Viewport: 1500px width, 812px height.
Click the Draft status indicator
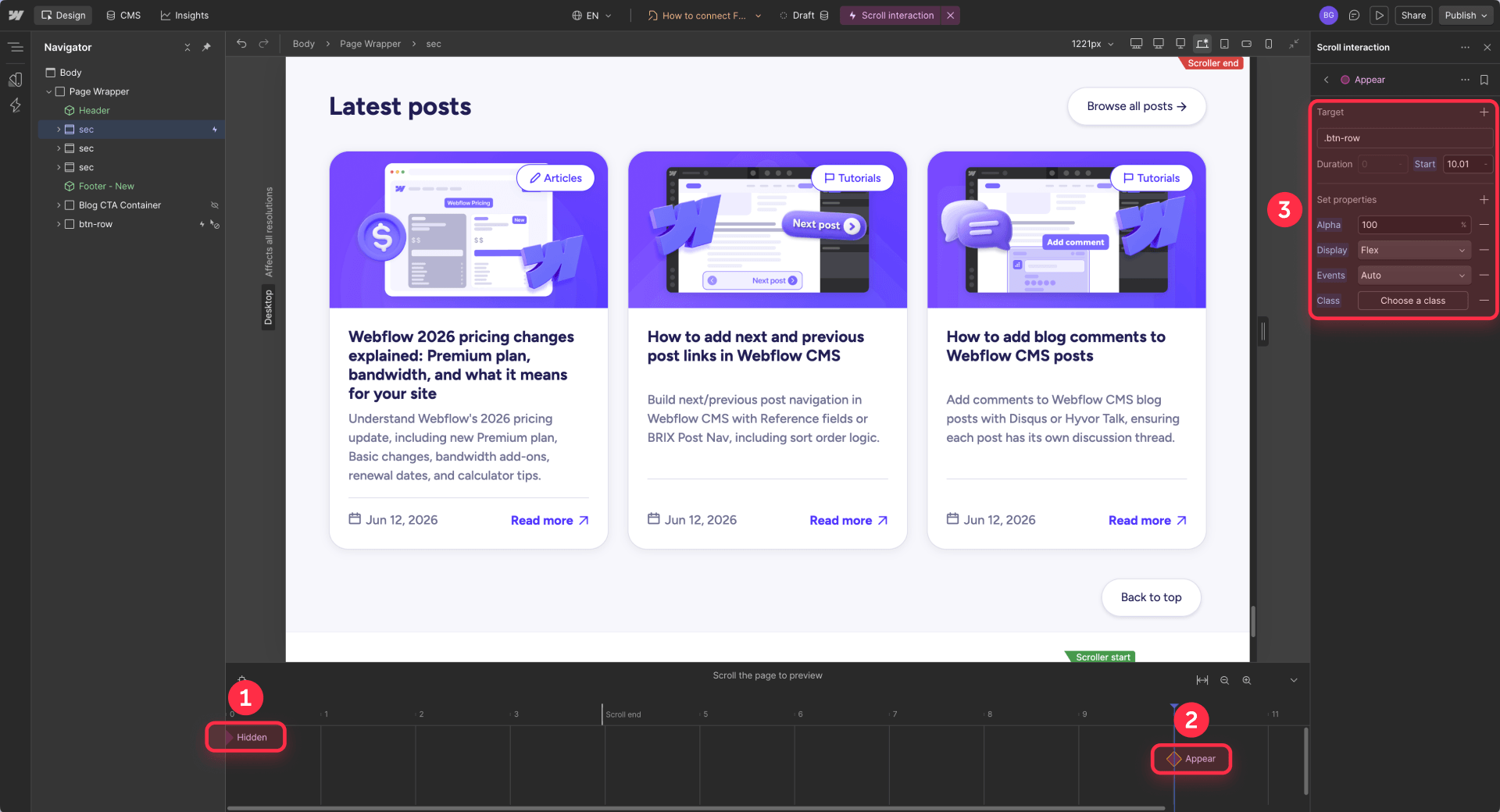click(804, 15)
